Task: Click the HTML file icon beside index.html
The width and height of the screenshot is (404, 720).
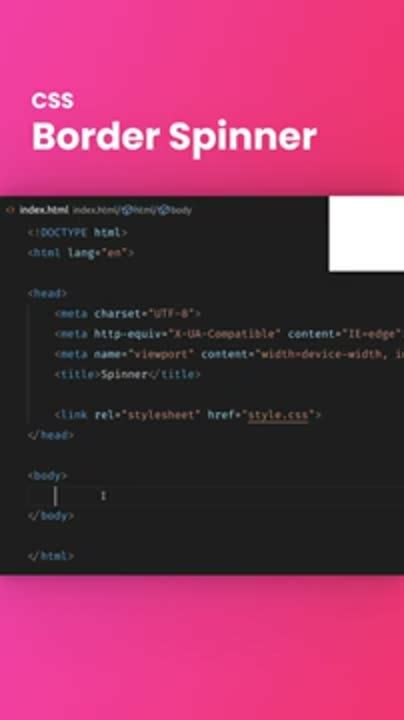Action: [10, 210]
